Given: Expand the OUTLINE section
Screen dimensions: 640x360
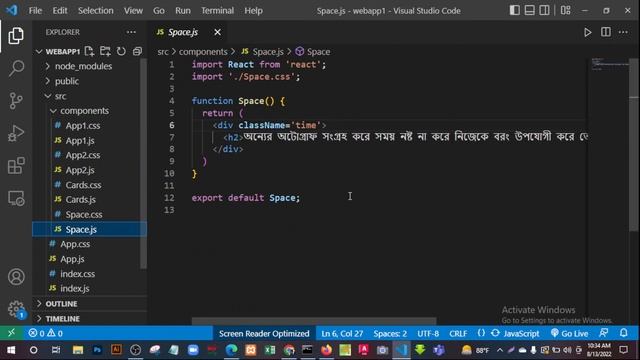Looking at the screenshot, I should click(61, 304).
